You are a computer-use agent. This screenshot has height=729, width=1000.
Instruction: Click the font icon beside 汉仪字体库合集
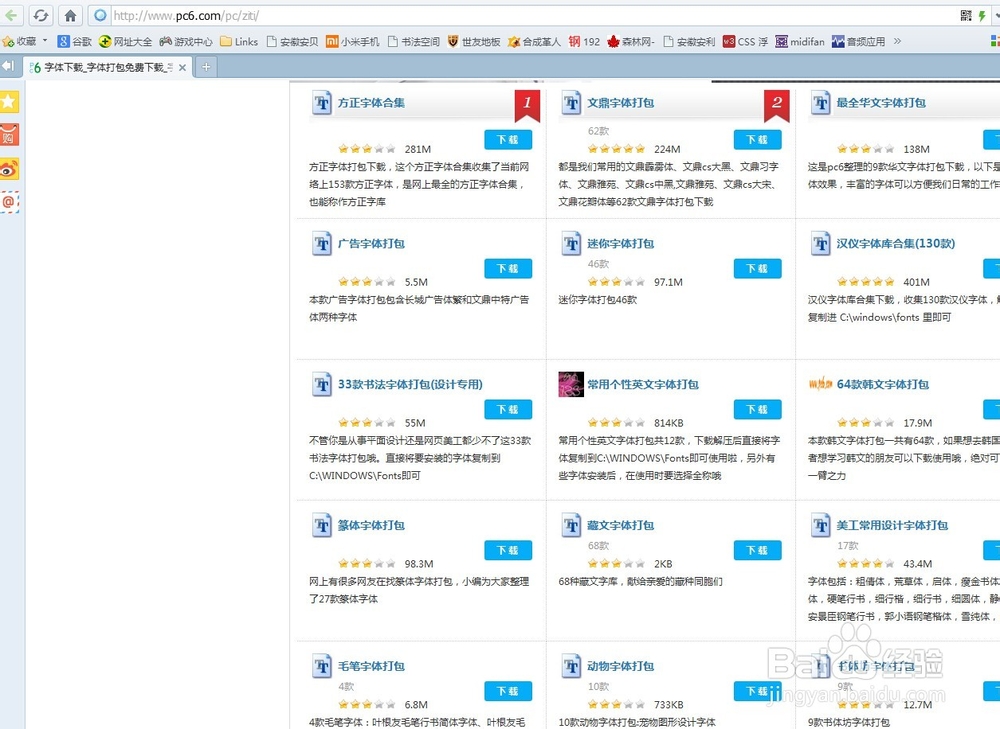pyautogui.click(x=820, y=244)
